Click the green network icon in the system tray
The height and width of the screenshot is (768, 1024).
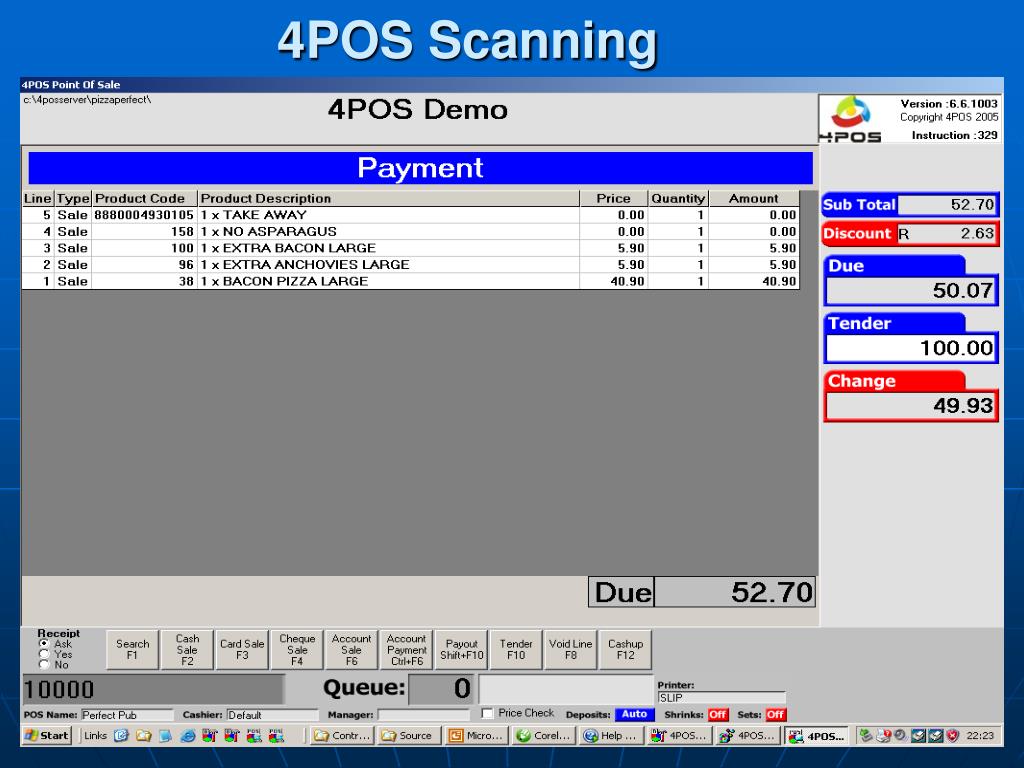tap(866, 736)
